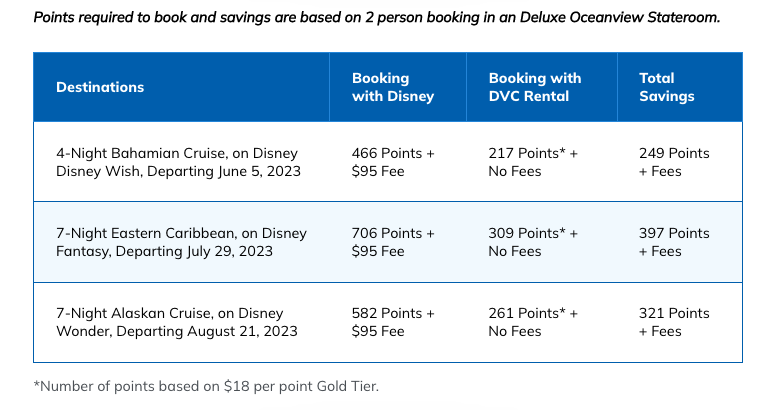
Task: Click the 582 Points + $95 Fee cell
Action: coord(393,322)
